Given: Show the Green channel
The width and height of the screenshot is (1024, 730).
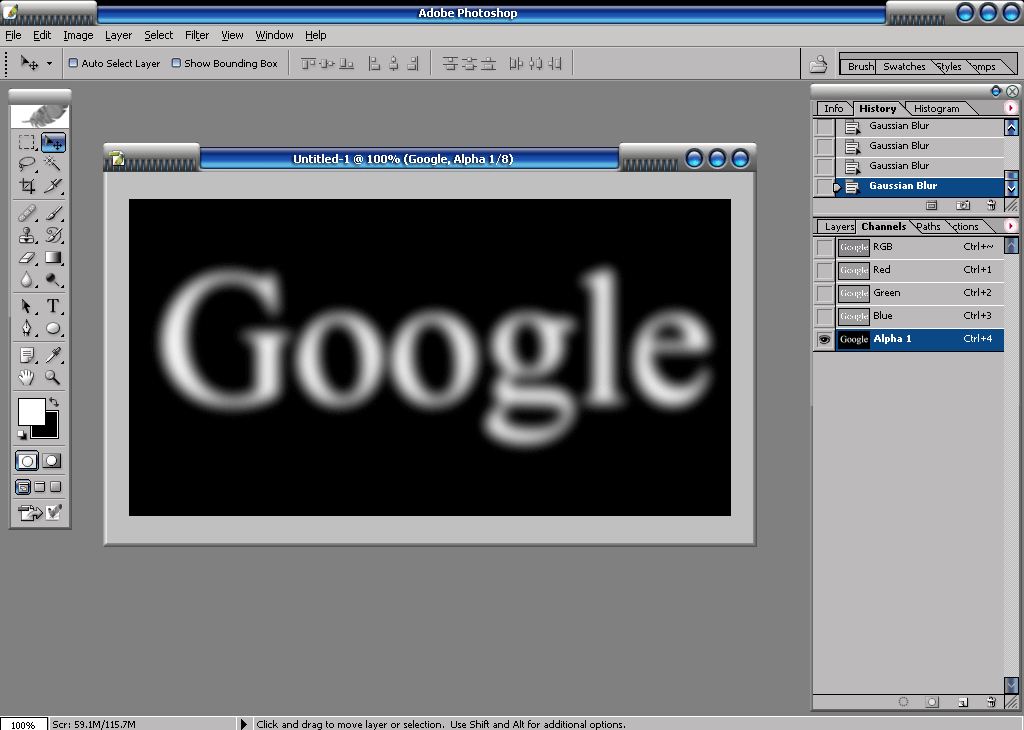Looking at the screenshot, I should pyautogui.click(x=825, y=293).
